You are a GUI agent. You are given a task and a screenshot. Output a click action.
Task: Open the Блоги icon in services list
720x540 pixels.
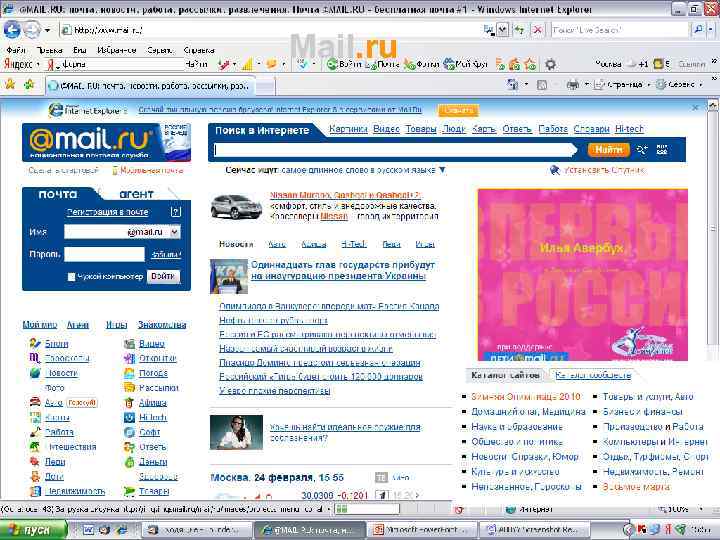click(35, 343)
